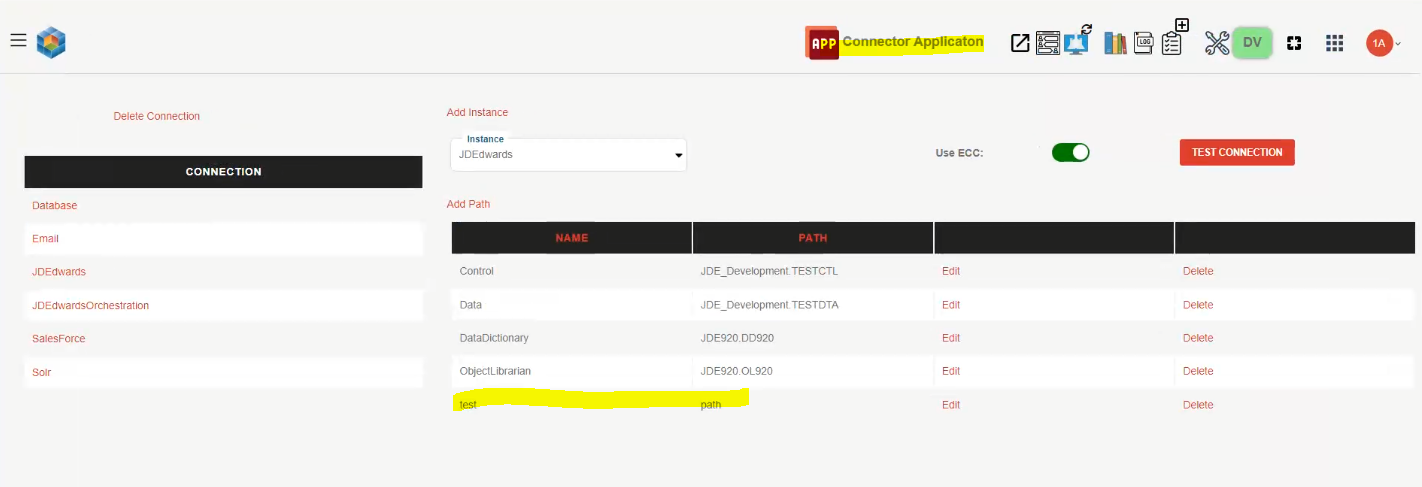Screen dimensions: 1422x487
Task: Open the Instance dropdown
Action: (x=568, y=155)
